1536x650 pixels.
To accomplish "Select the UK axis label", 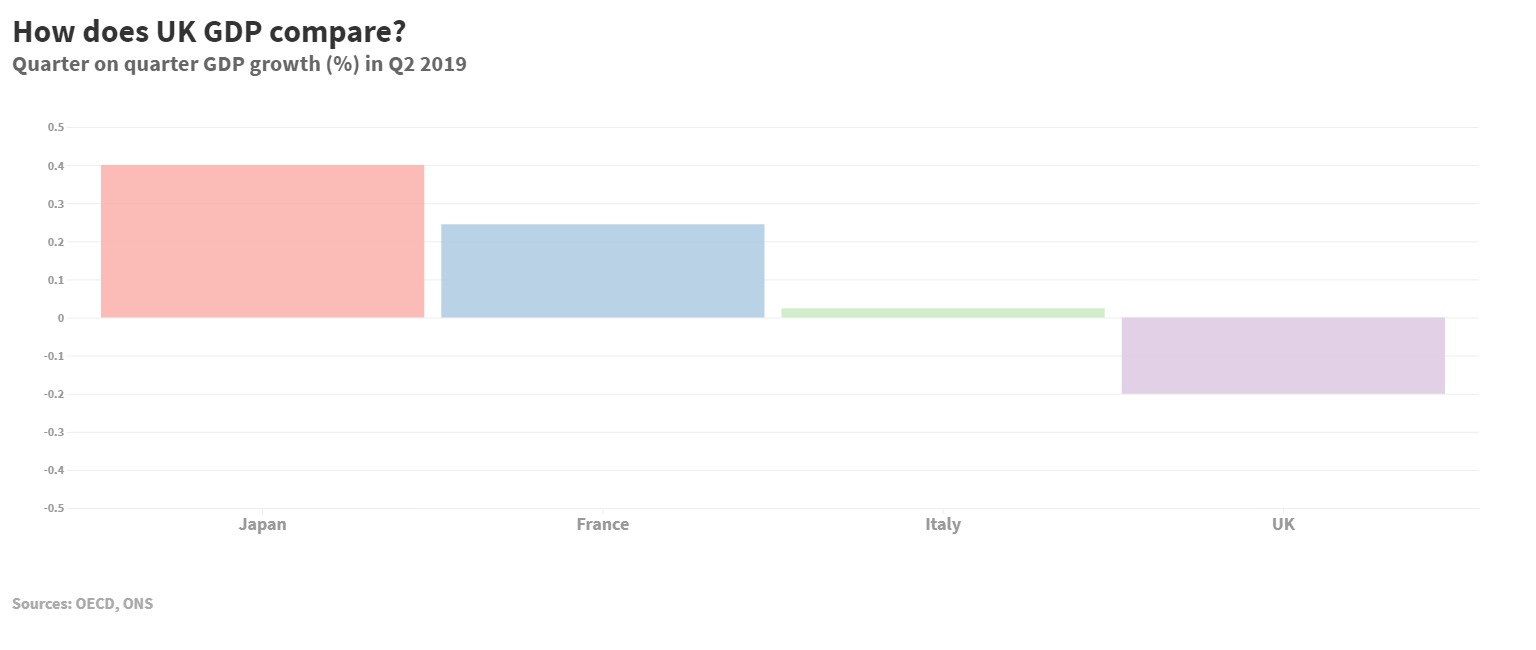I will [x=1283, y=524].
